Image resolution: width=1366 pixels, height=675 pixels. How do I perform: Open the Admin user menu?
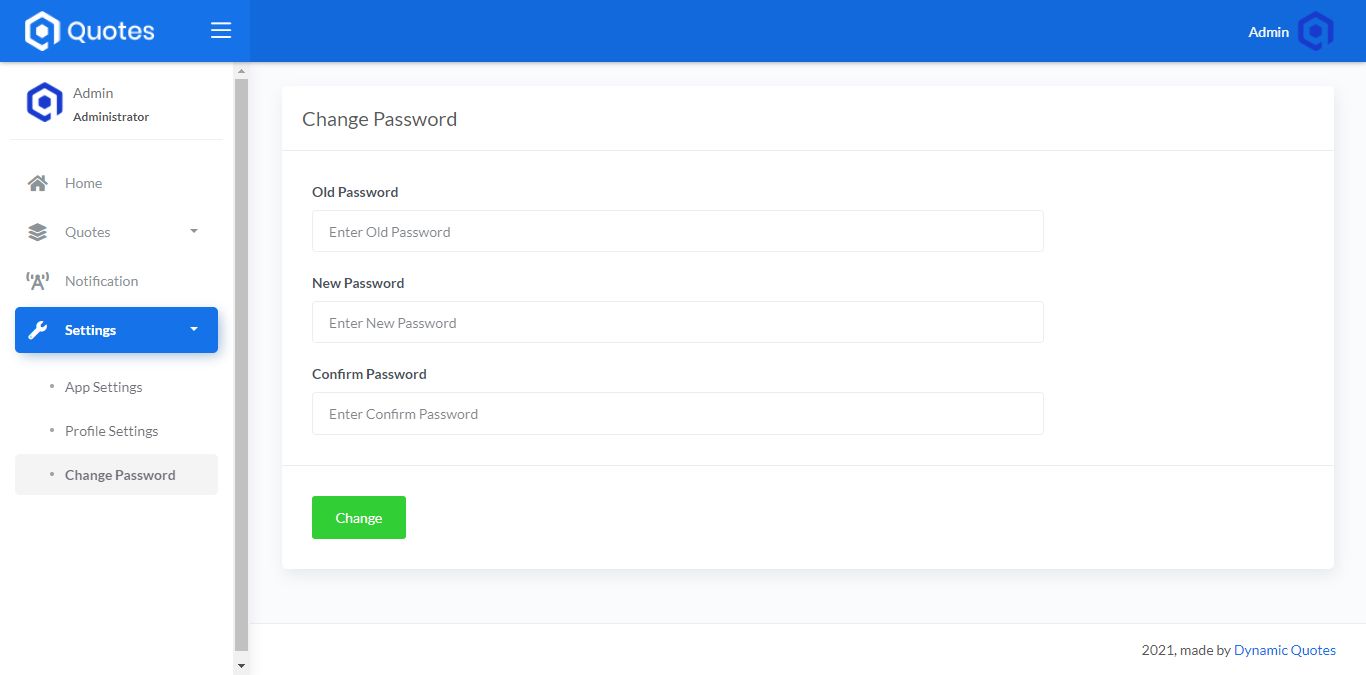pos(1268,32)
